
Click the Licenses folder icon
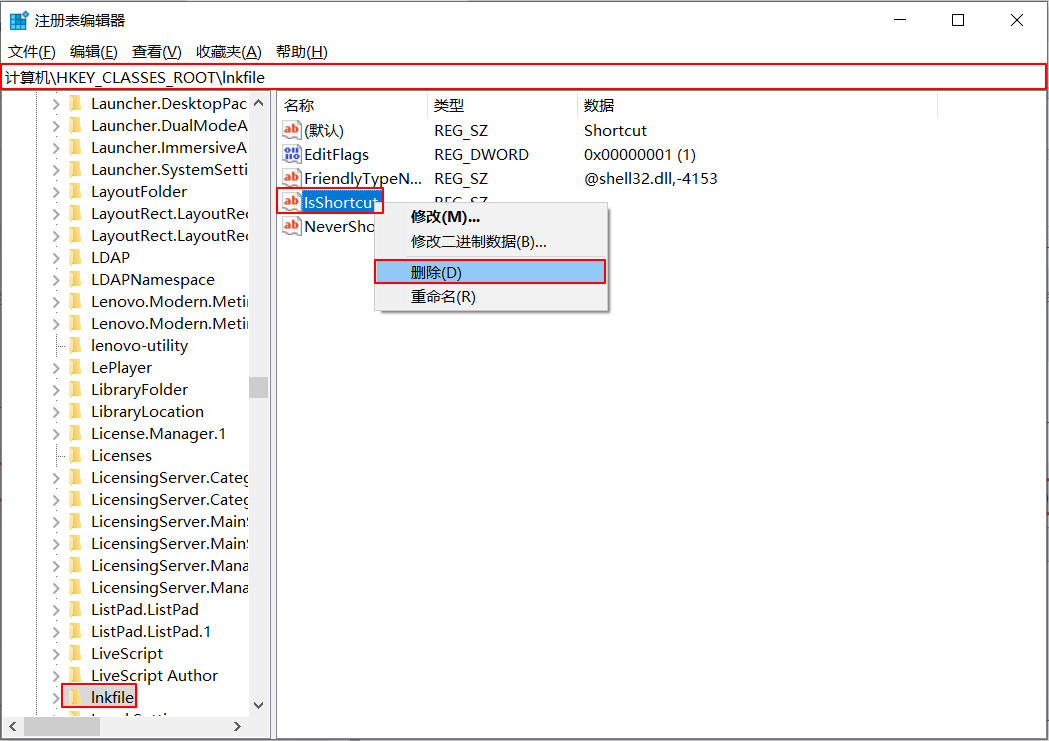[x=76, y=455]
